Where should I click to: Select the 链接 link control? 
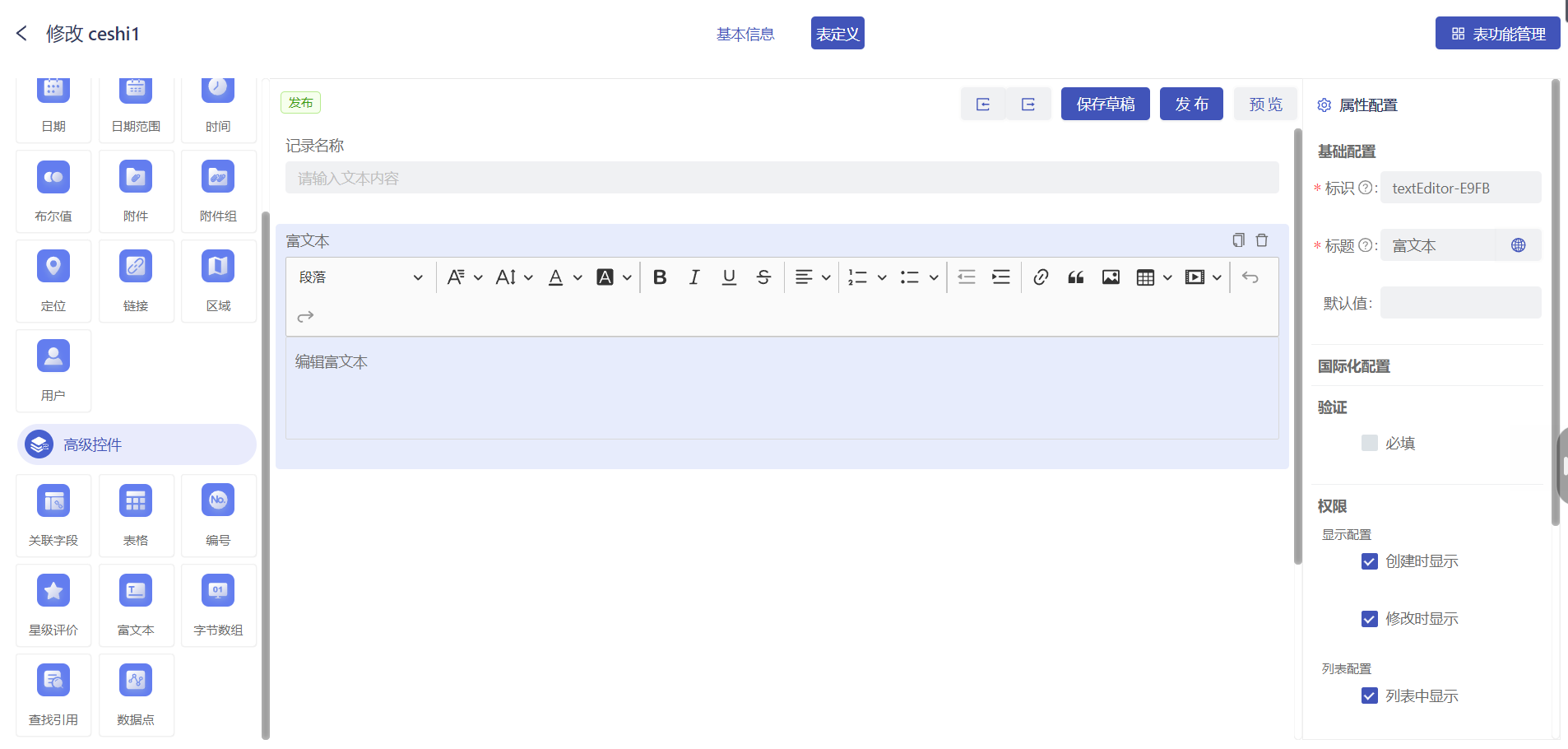(136, 281)
